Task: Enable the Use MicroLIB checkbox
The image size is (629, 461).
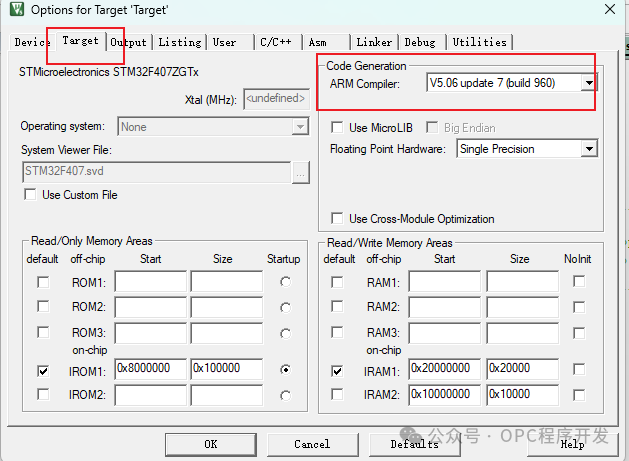Action: (x=337, y=128)
